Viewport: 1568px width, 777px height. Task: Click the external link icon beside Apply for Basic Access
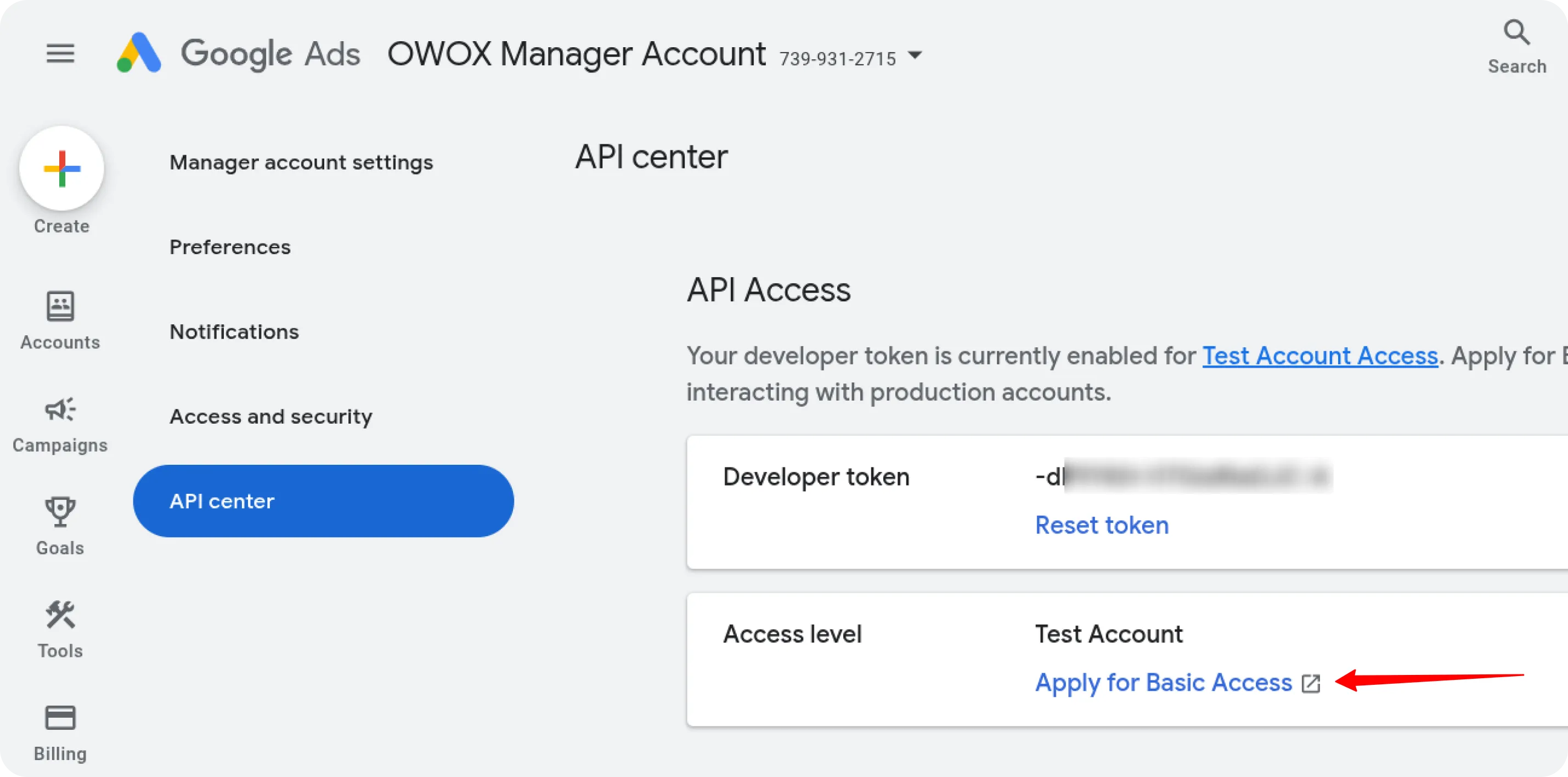click(x=1311, y=683)
